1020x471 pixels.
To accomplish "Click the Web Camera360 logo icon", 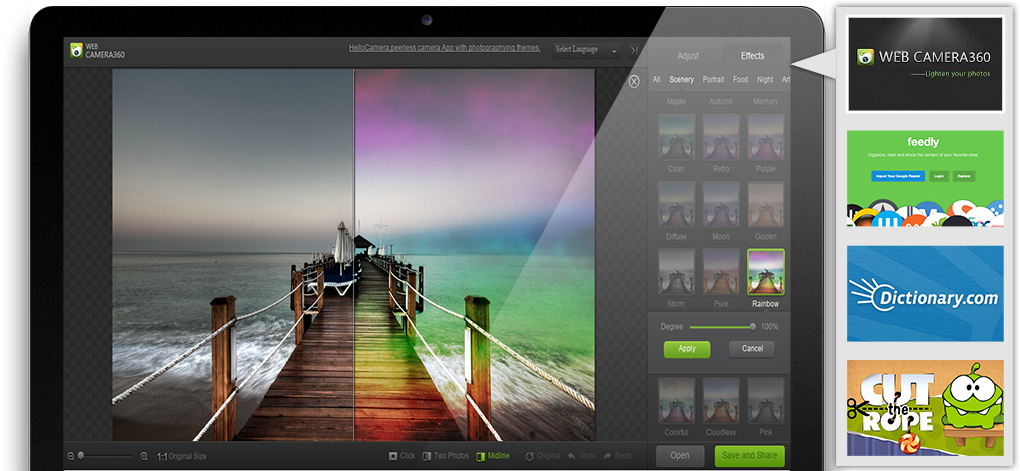I will click(x=76, y=50).
